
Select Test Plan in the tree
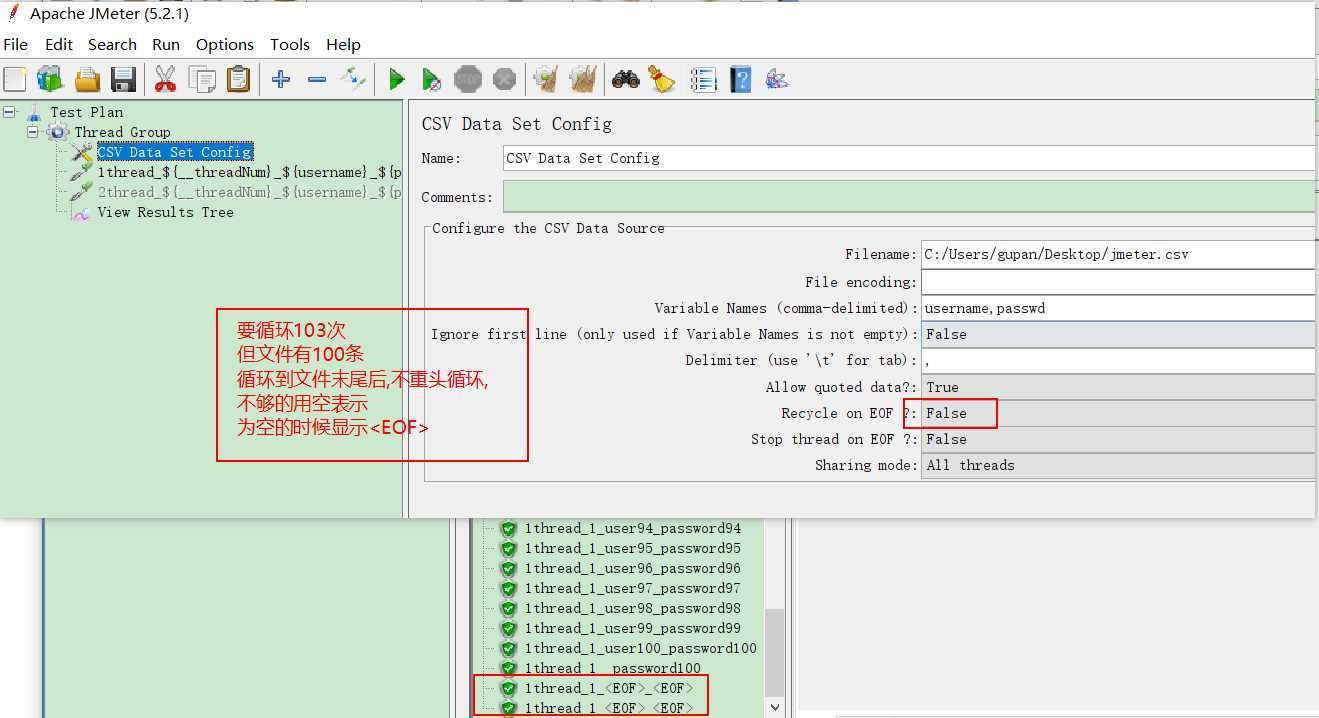tap(87, 112)
